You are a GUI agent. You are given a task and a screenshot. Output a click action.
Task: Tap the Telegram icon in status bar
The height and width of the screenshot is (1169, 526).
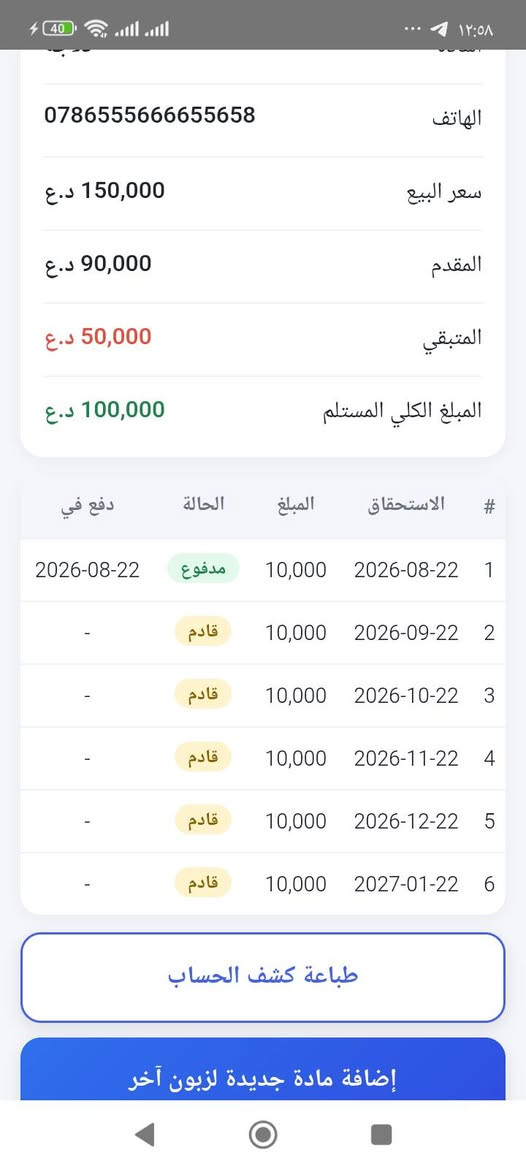coord(439,30)
